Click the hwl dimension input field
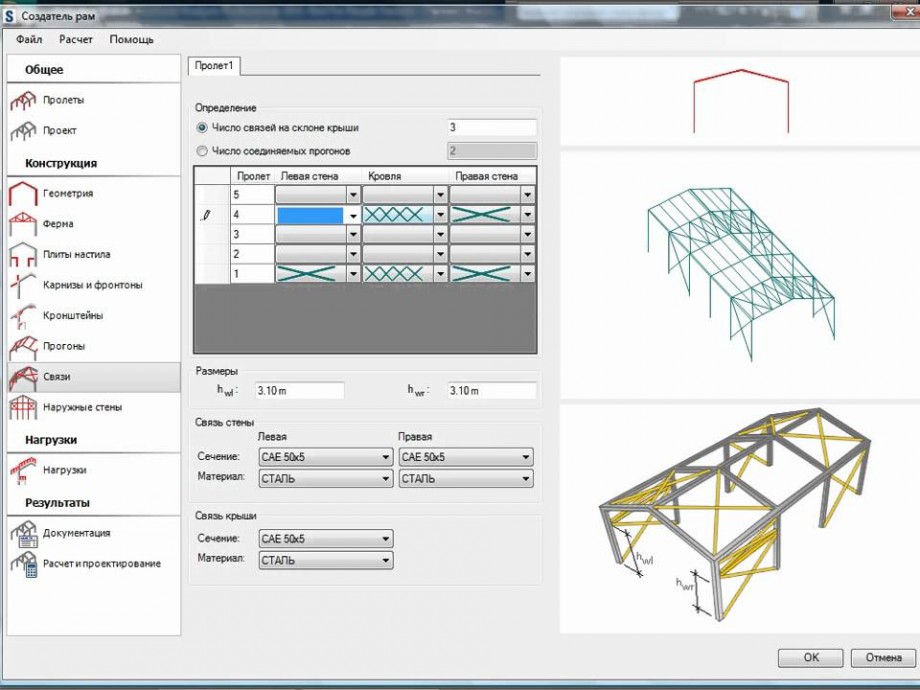The image size is (920, 690). pos(298,390)
